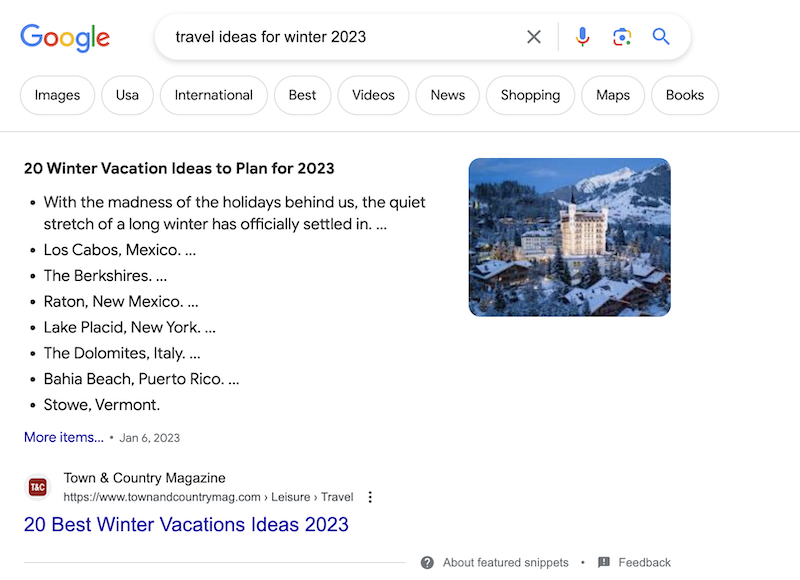800x580 pixels.
Task: Activate voice search with the microphone icon
Action: (x=582, y=36)
